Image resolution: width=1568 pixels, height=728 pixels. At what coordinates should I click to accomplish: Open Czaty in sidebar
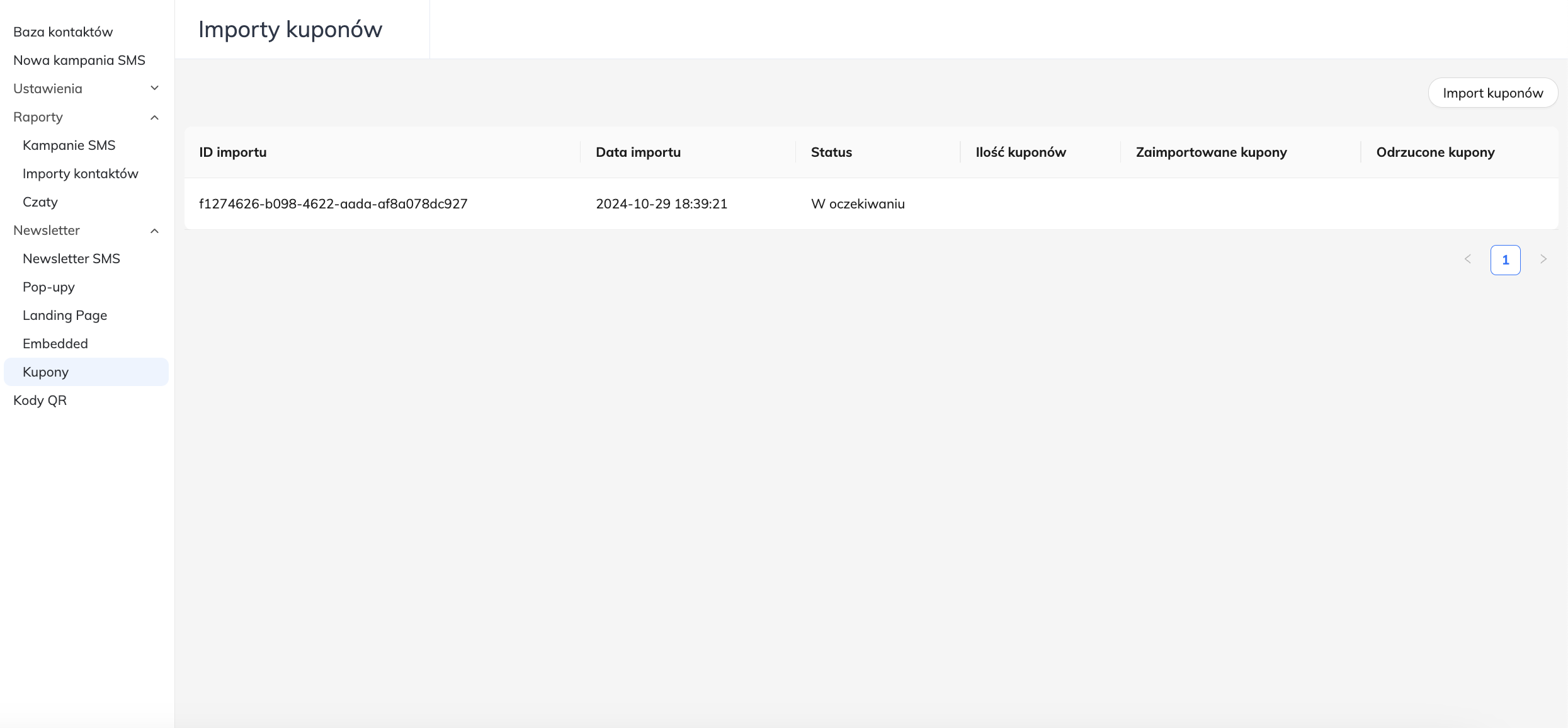pyautogui.click(x=40, y=202)
